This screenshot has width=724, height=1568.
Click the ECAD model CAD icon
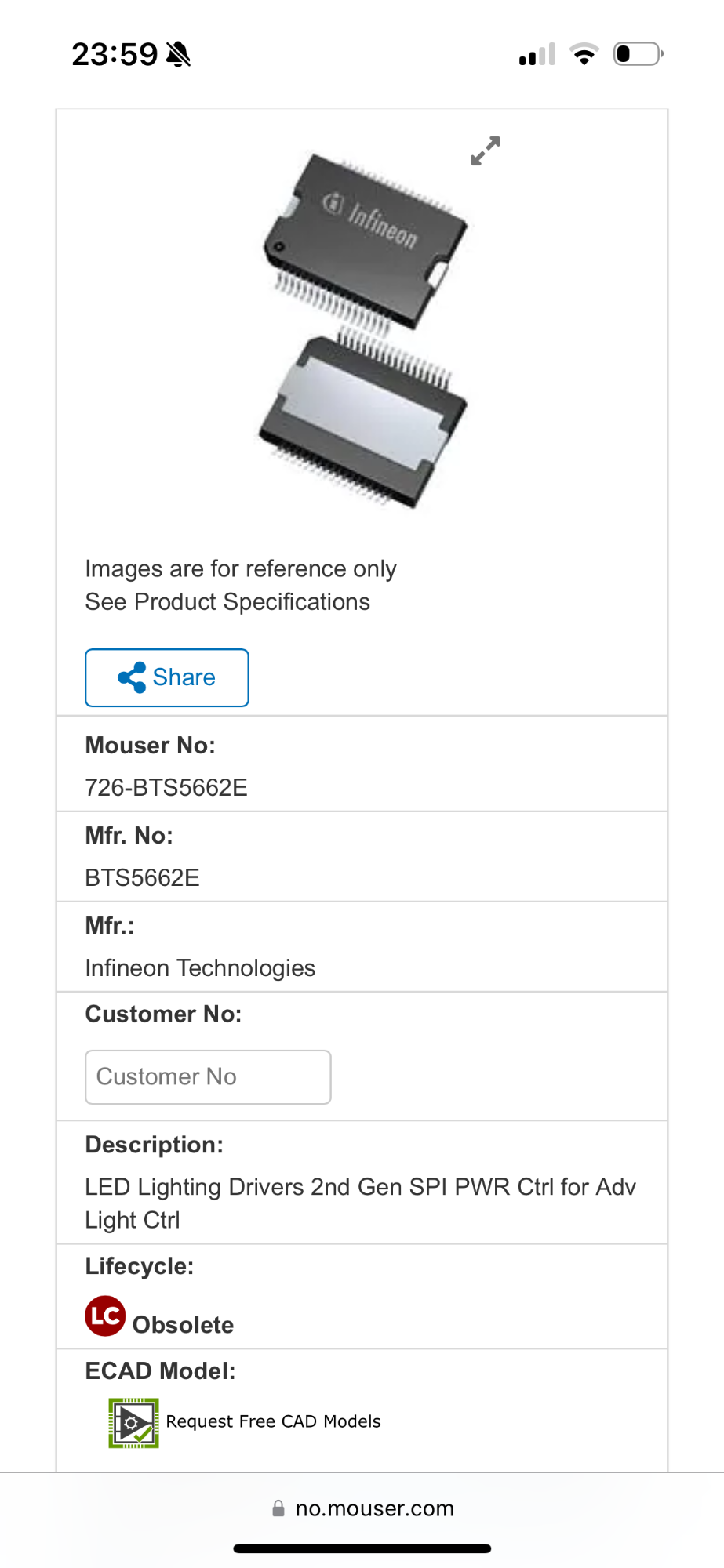pyautogui.click(x=133, y=1422)
